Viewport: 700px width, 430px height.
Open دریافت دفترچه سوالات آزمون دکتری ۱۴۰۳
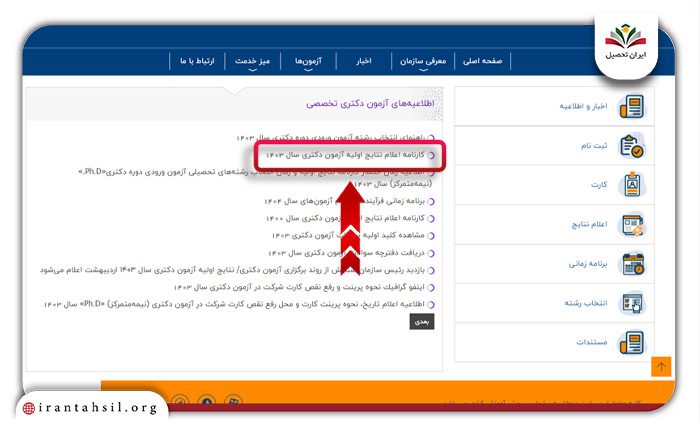coord(346,253)
